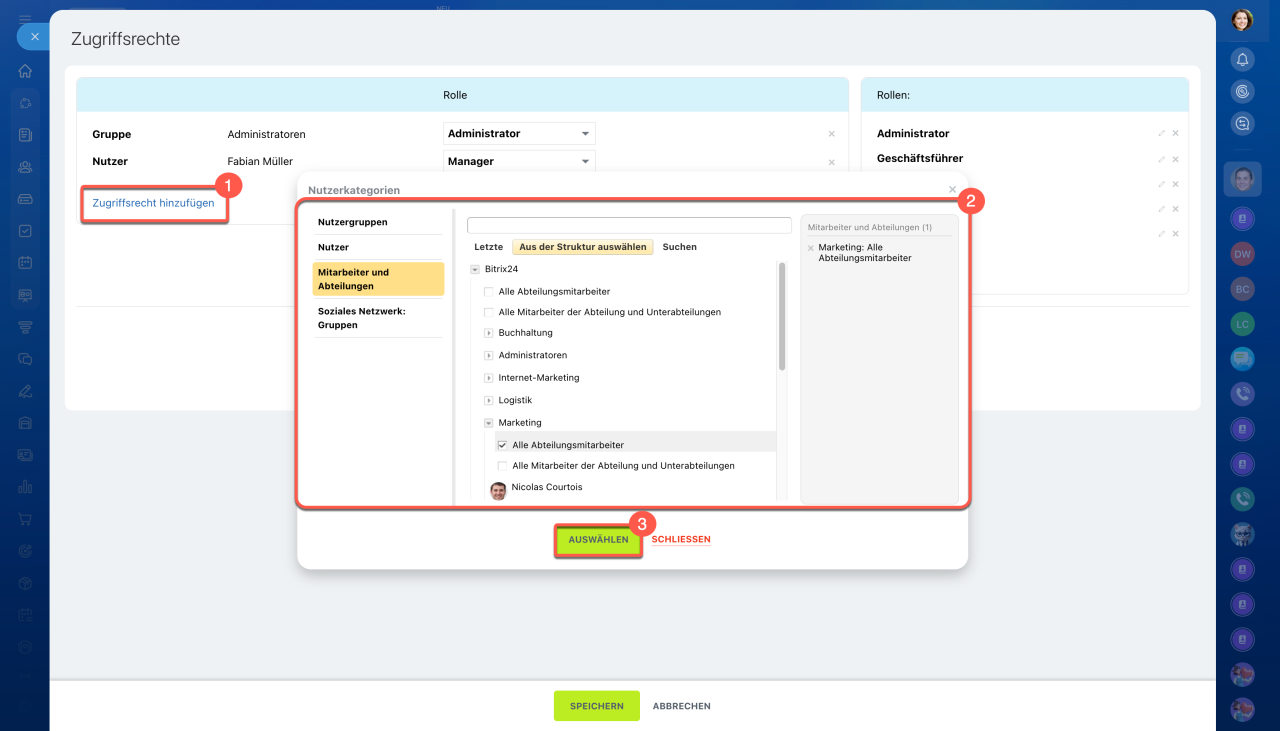1280x731 pixels.
Task: Collapse the Bitrix24 tree node
Action: click(475, 269)
